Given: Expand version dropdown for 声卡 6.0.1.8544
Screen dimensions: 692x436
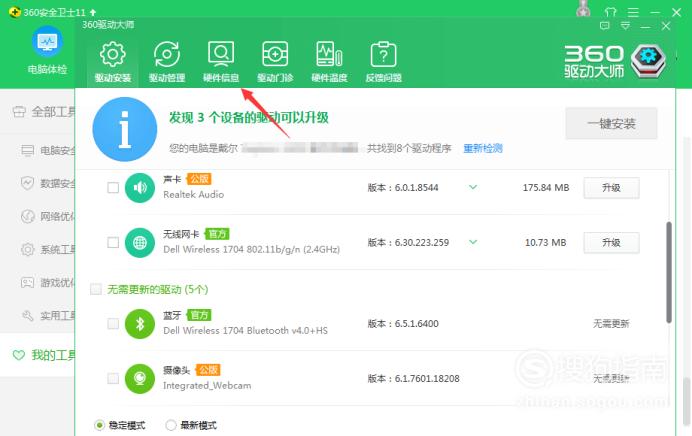Looking at the screenshot, I should (x=473, y=187).
